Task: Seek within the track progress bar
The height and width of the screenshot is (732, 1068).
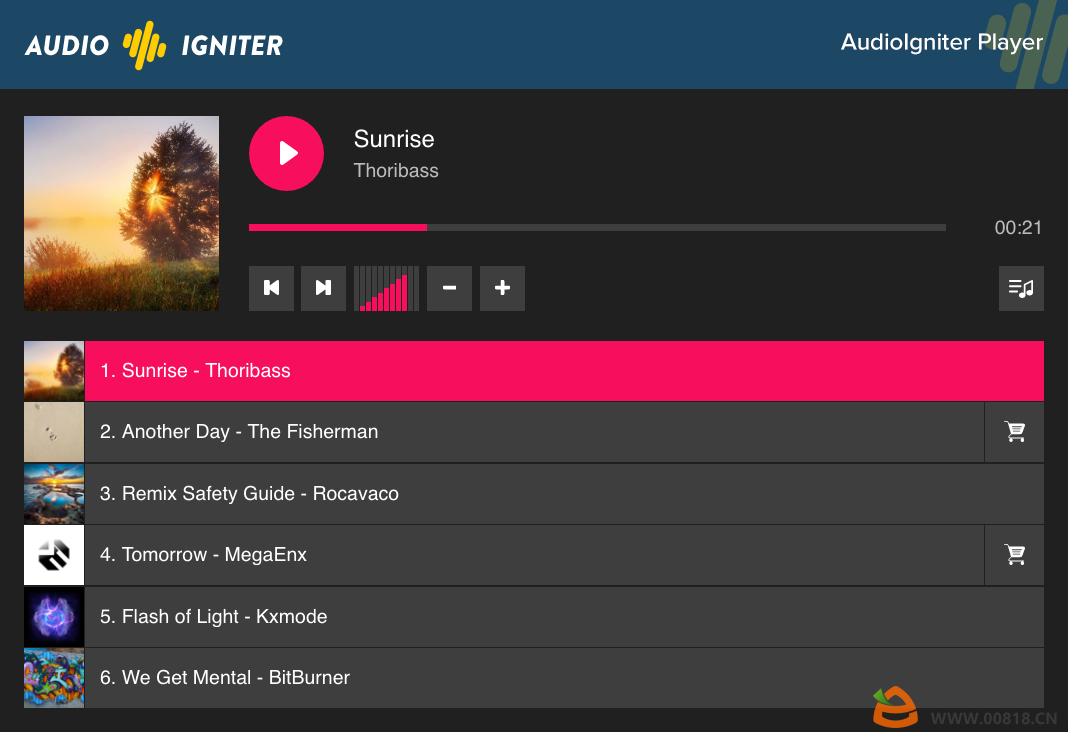Action: click(x=597, y=227)
